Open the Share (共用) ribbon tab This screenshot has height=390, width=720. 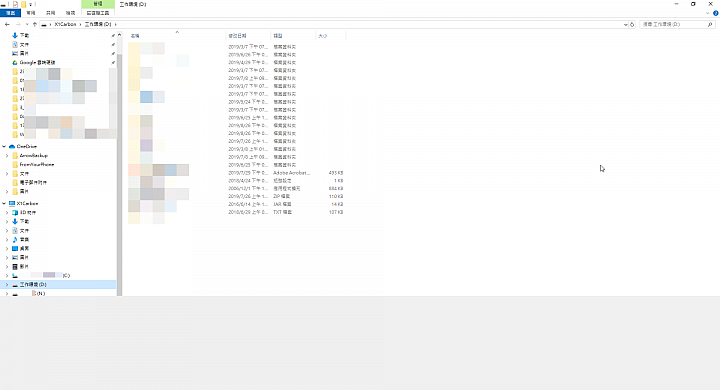[x=51, y=13]
